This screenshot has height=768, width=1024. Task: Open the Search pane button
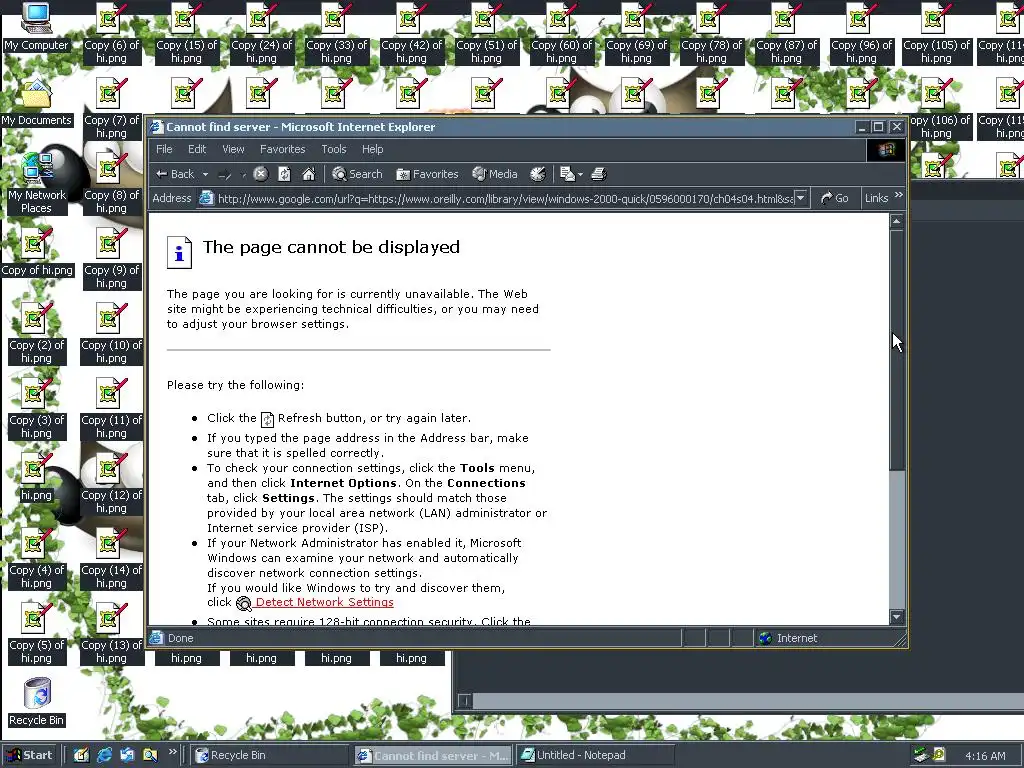pyautogui.click(x=357, y=174)
